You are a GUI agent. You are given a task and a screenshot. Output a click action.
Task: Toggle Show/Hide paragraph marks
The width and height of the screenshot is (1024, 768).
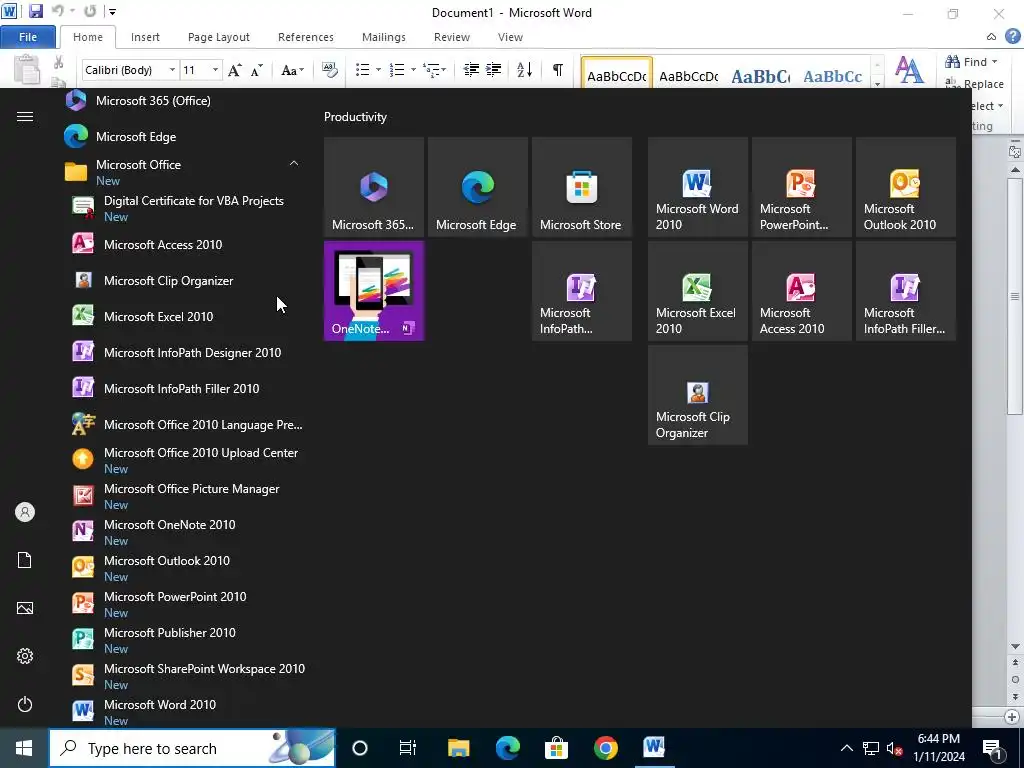click(558, 70)
